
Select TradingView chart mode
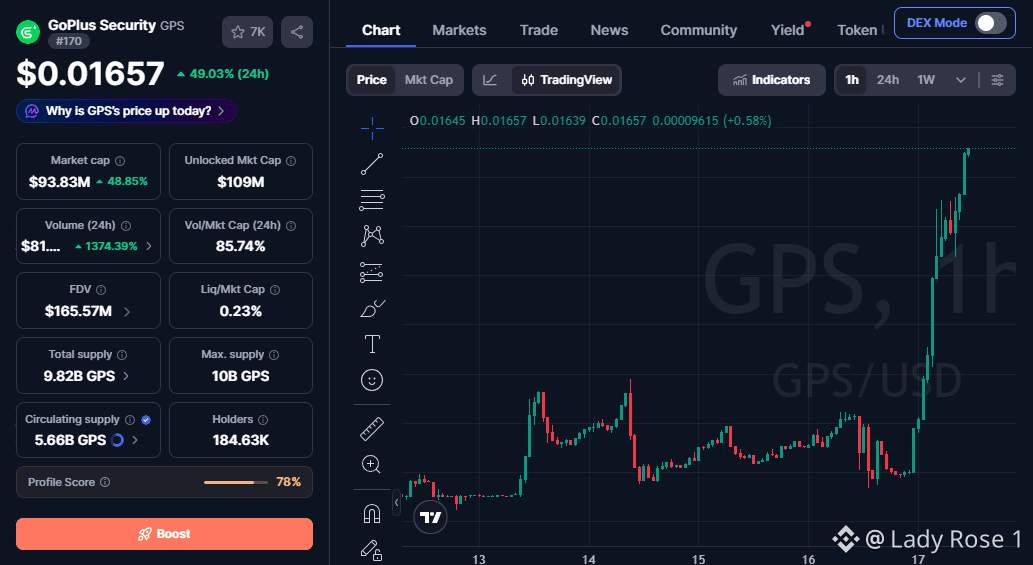(x=567, y=80)
